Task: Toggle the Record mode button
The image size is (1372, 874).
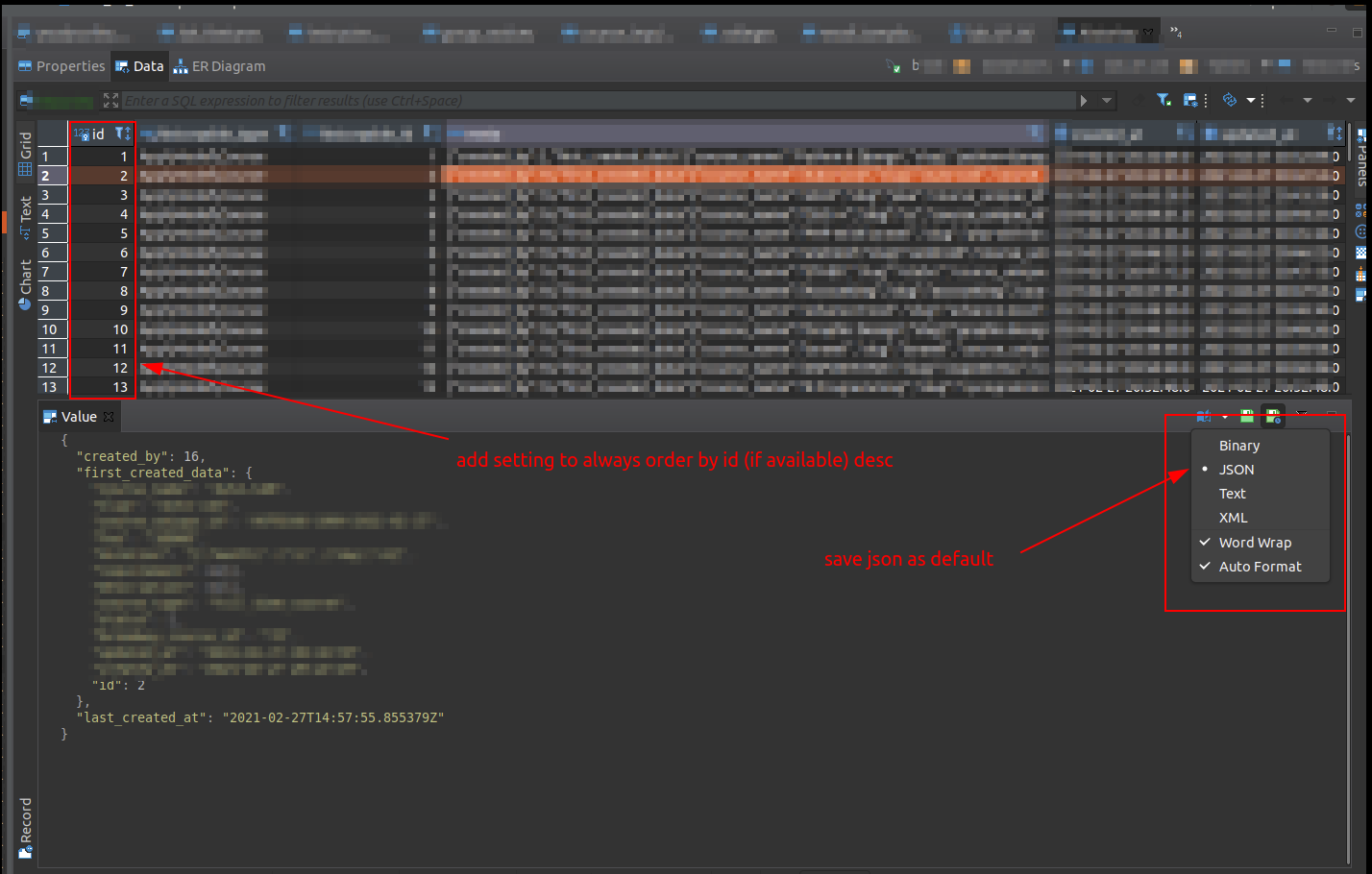Action: [25, 828]
